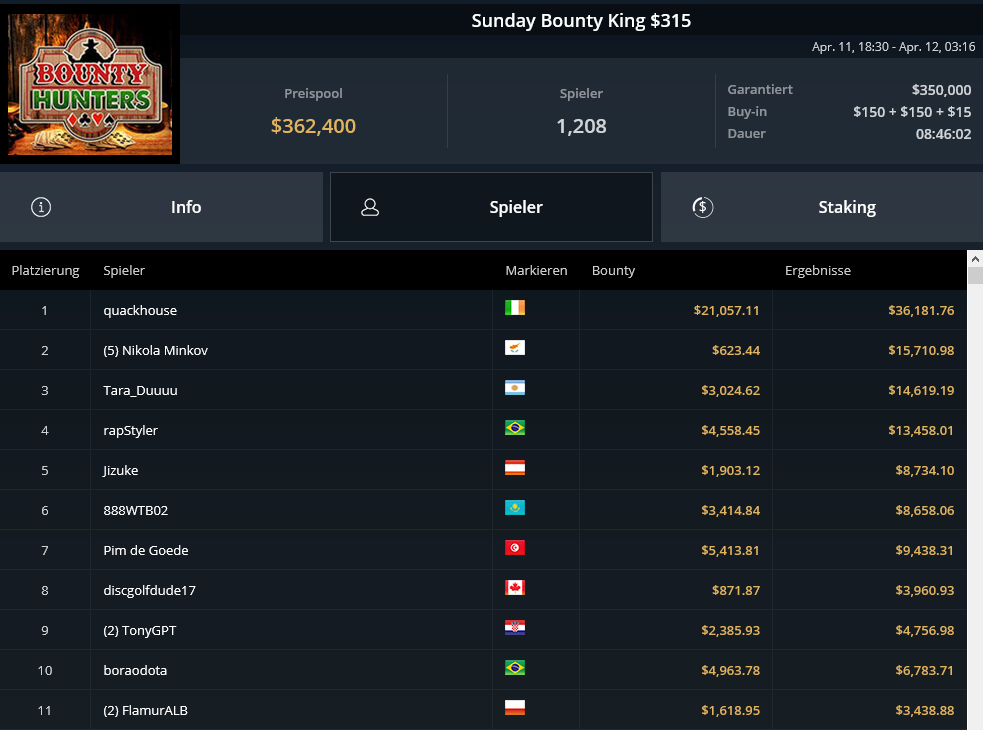Click the Tunisia flag for Pim de Goede
Viewport: 983px width, 730px height.
click(x=515, y=548)
